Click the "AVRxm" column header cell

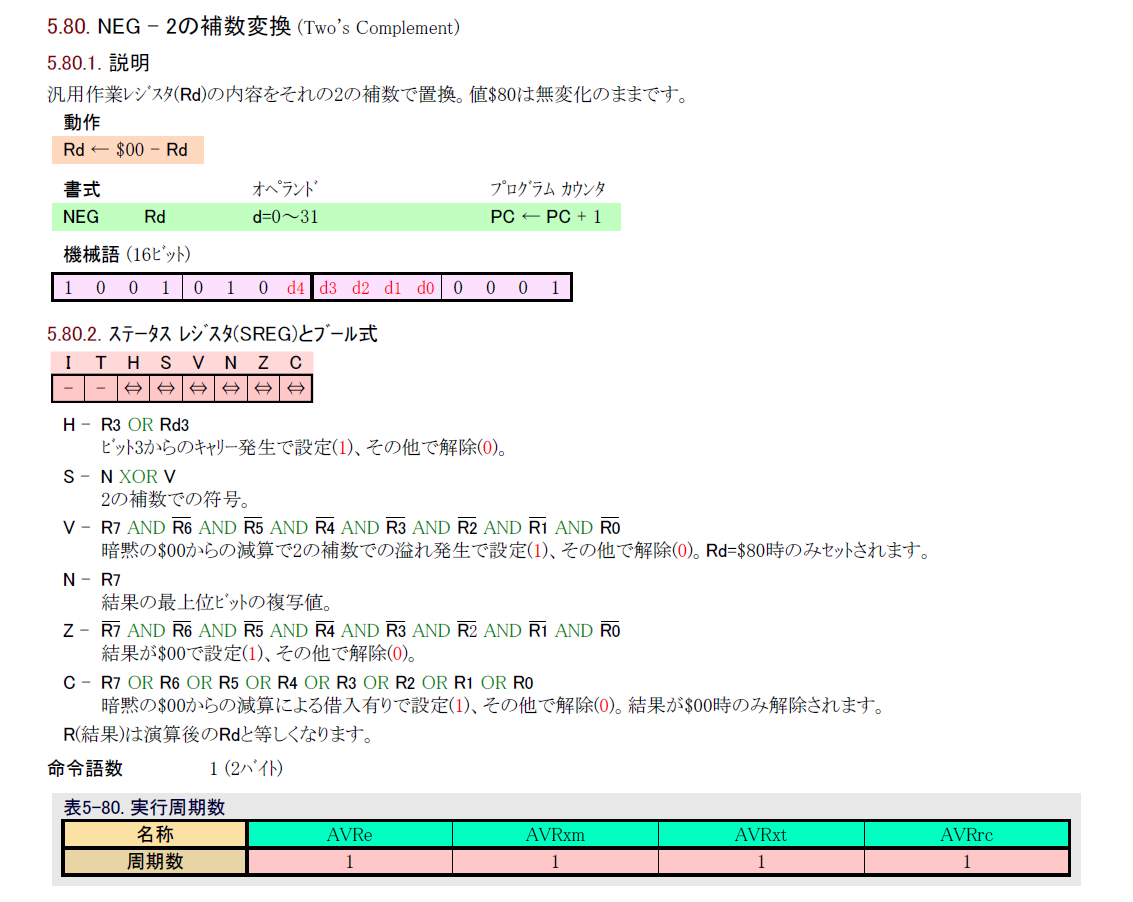pyautogui.click(x=555, y=835)
